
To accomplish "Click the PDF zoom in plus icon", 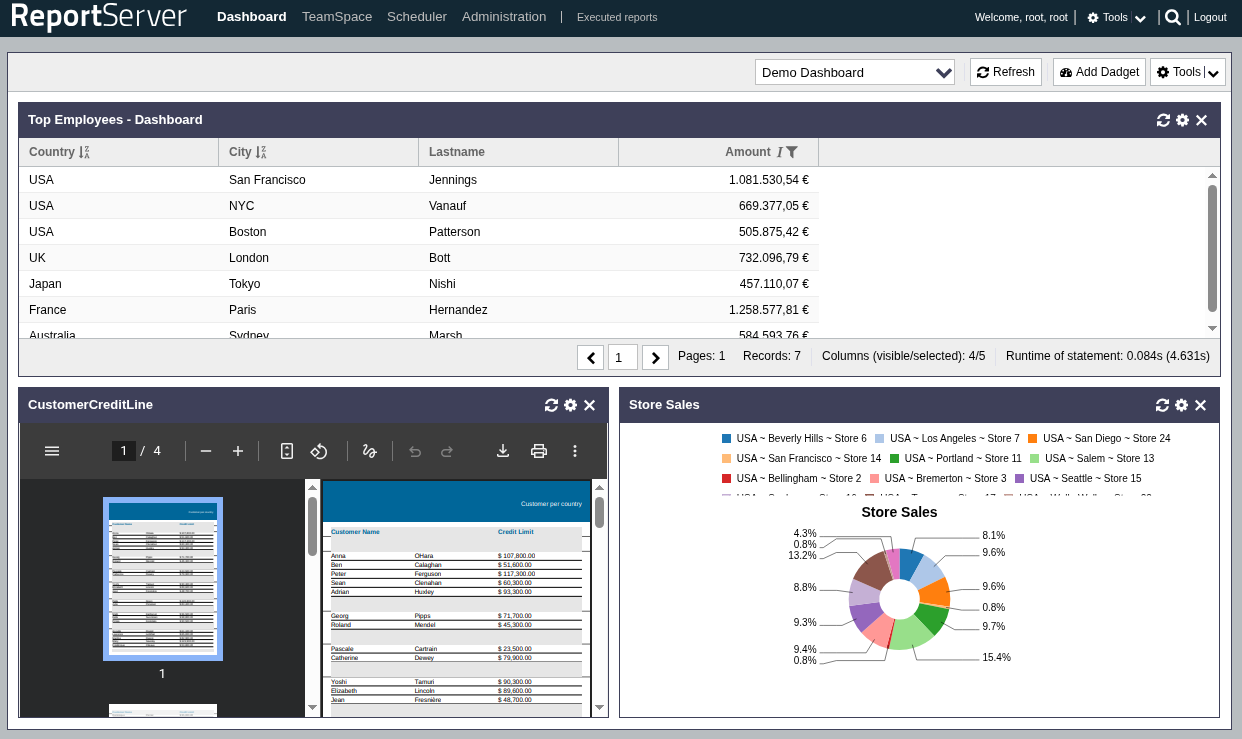I will pyautogui.click(x=238, y=451).
